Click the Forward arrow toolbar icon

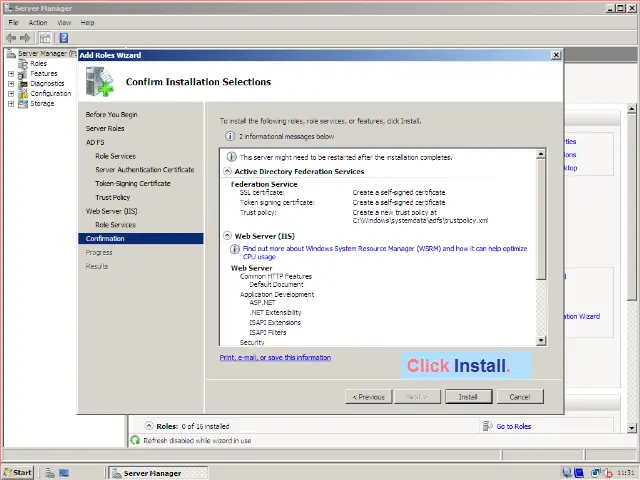click(x=25, y=38)
